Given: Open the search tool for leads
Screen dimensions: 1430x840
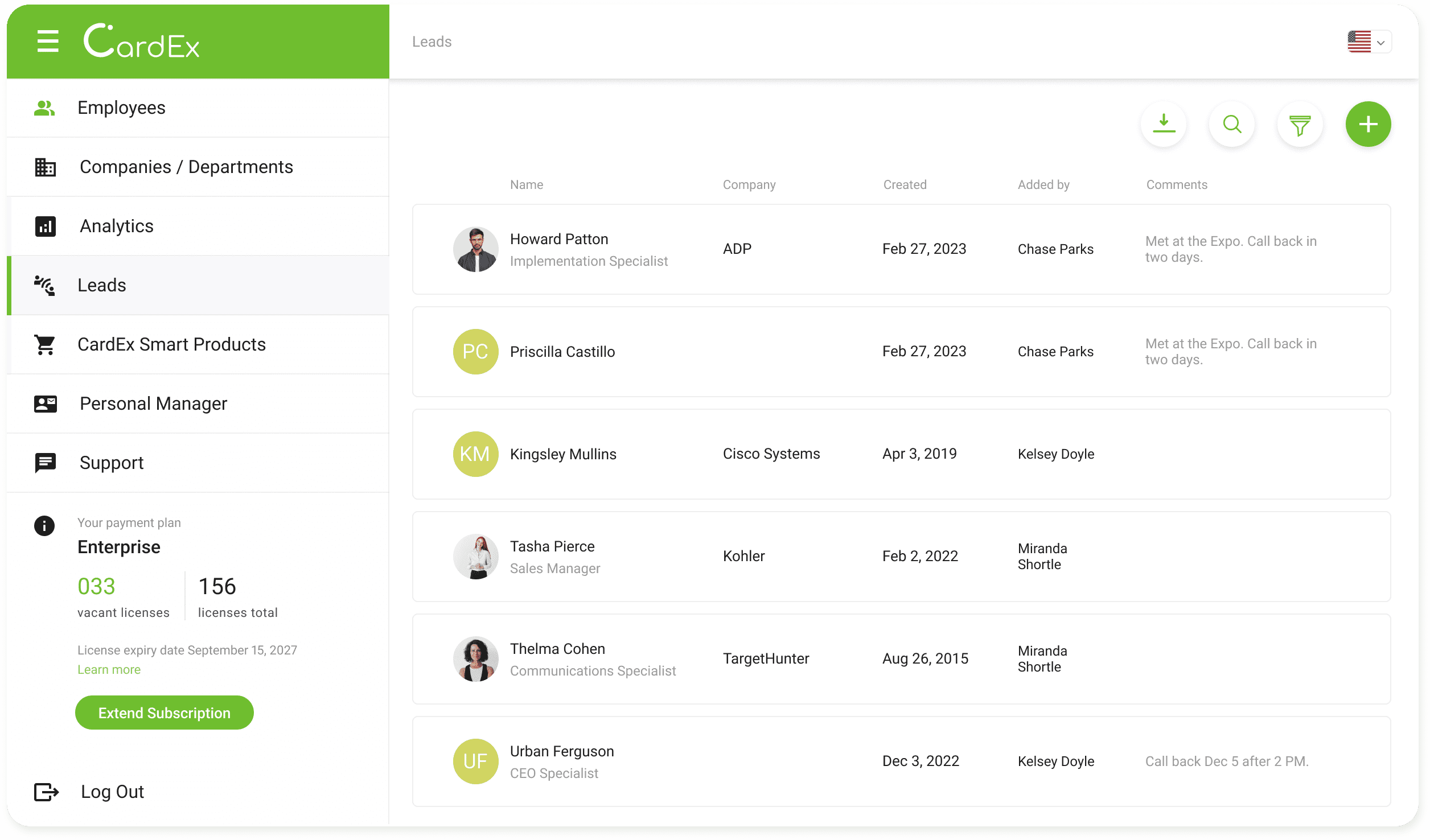Looking at the screenshot, I should (x=1231, y=124).
